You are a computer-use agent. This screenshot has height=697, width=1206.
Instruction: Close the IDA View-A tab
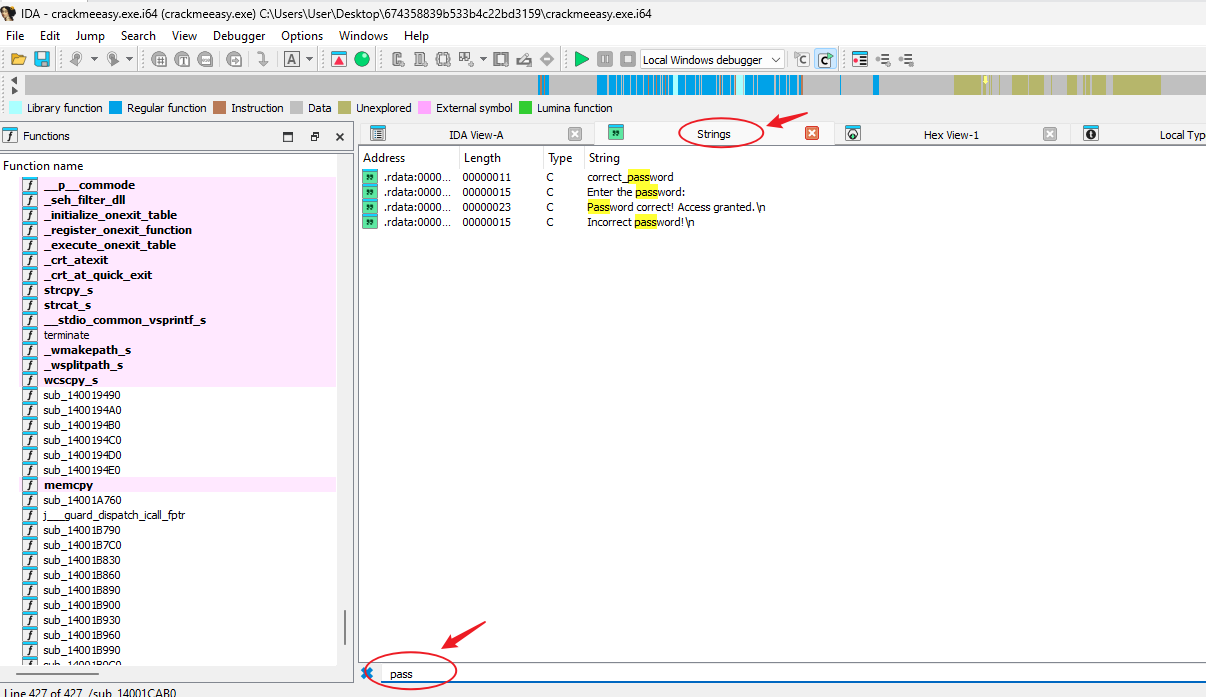[575, 134]
